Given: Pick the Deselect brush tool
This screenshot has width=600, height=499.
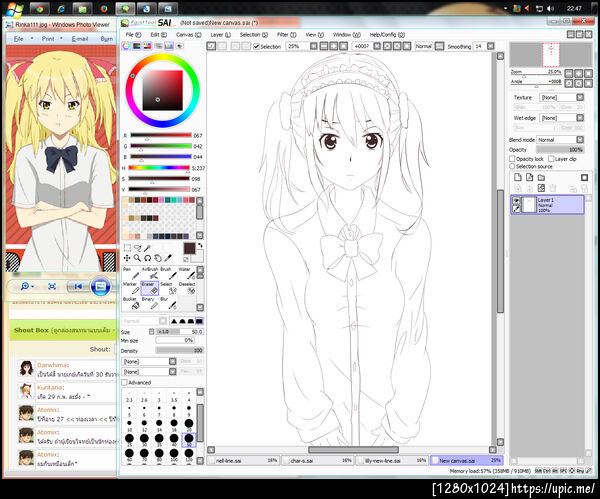Looking at the screenshot, I should tap(187, 288).
